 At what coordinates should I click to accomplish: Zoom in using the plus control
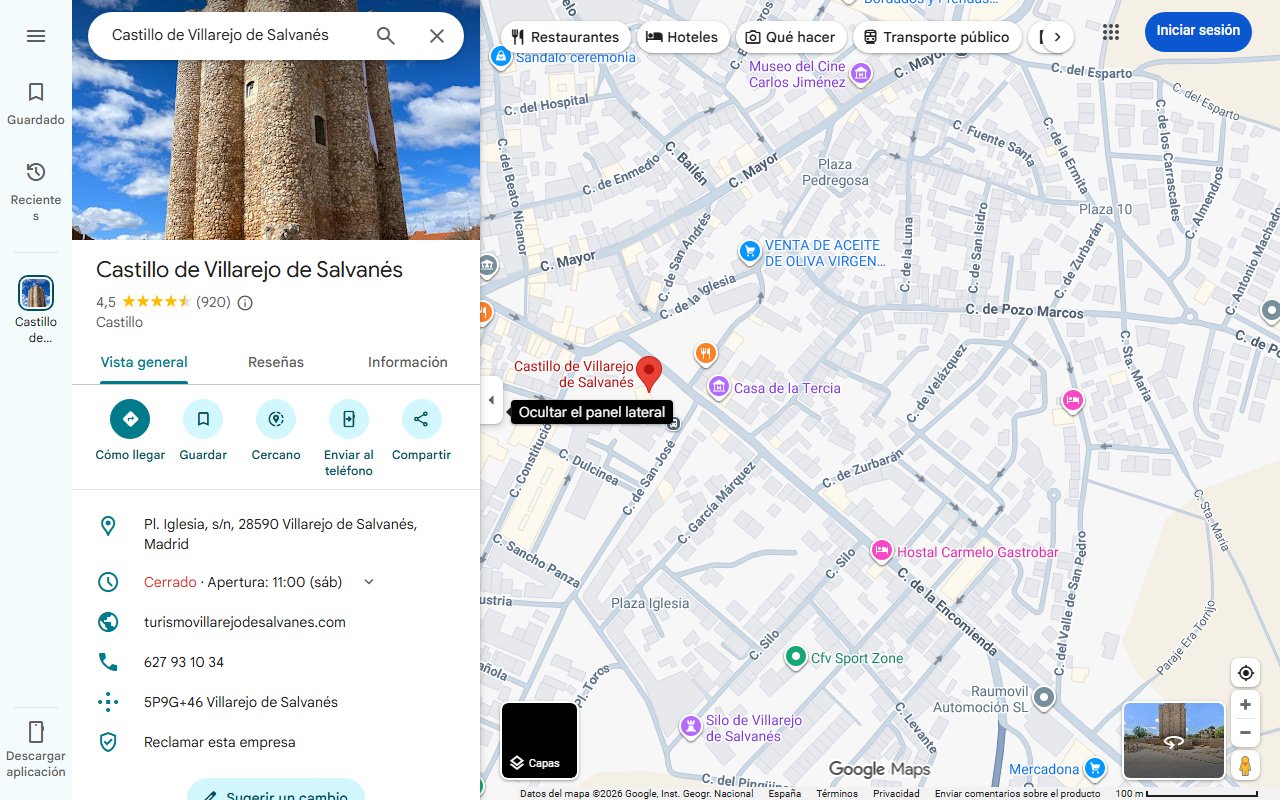point(1245,704)
